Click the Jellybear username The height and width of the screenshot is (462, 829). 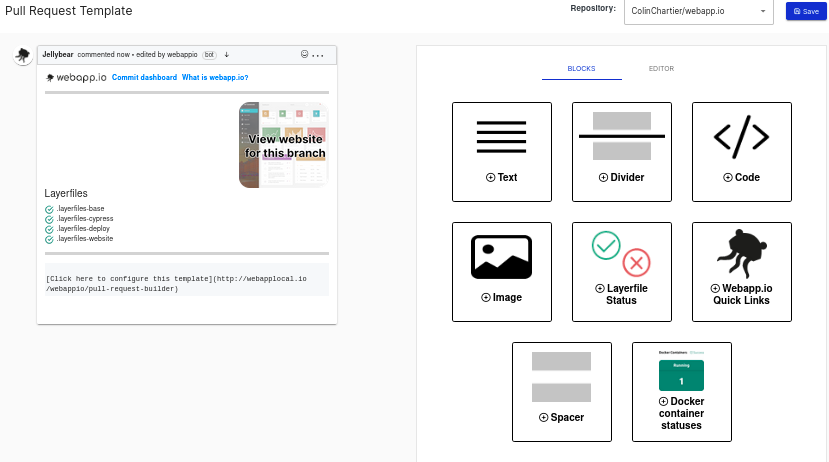pyautogui.click(x=58, y=54)
